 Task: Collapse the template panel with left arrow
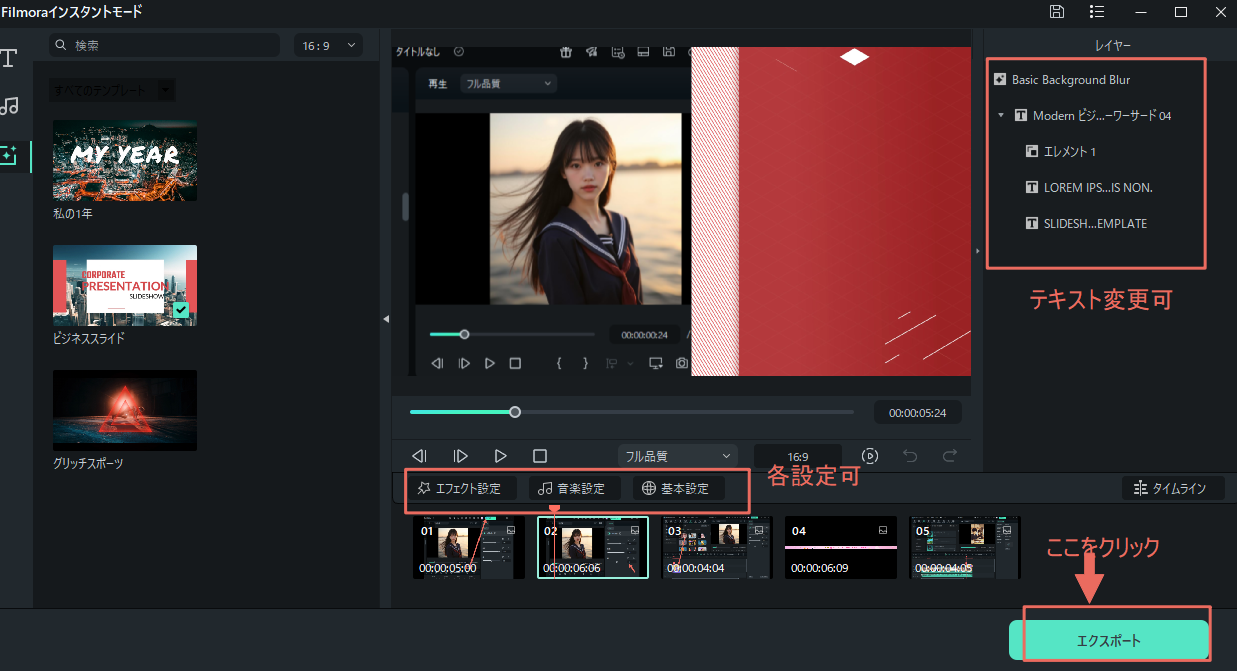coord(386,319)
